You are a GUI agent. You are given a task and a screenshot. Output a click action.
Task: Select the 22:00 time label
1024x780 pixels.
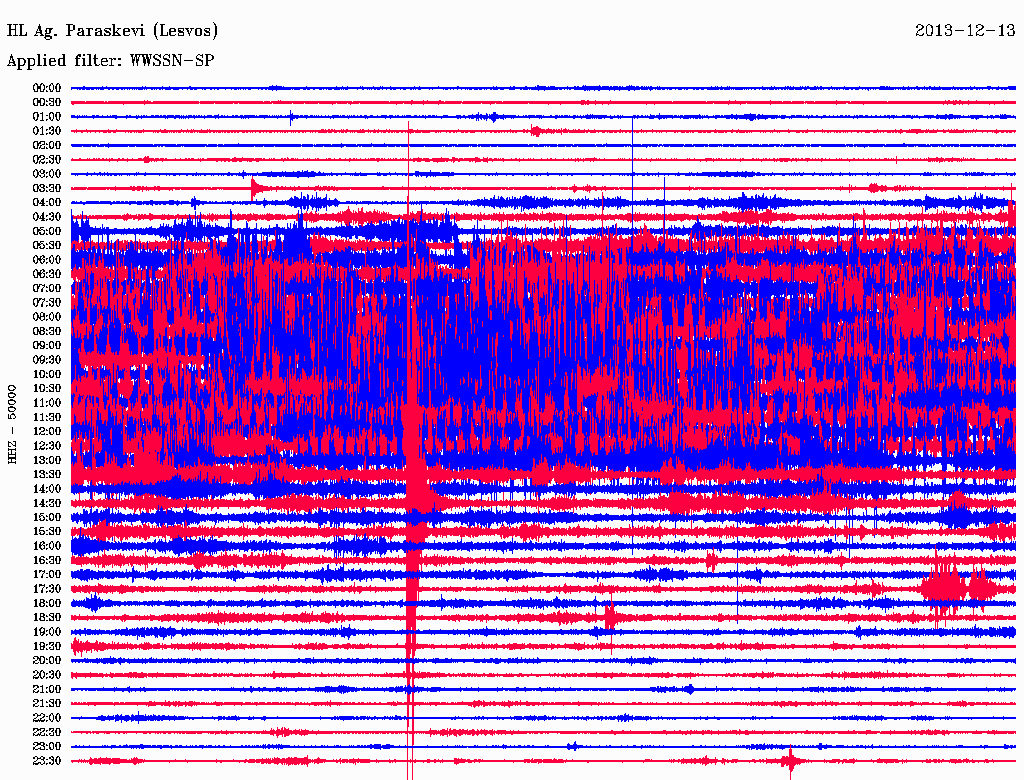pos(47,718)
